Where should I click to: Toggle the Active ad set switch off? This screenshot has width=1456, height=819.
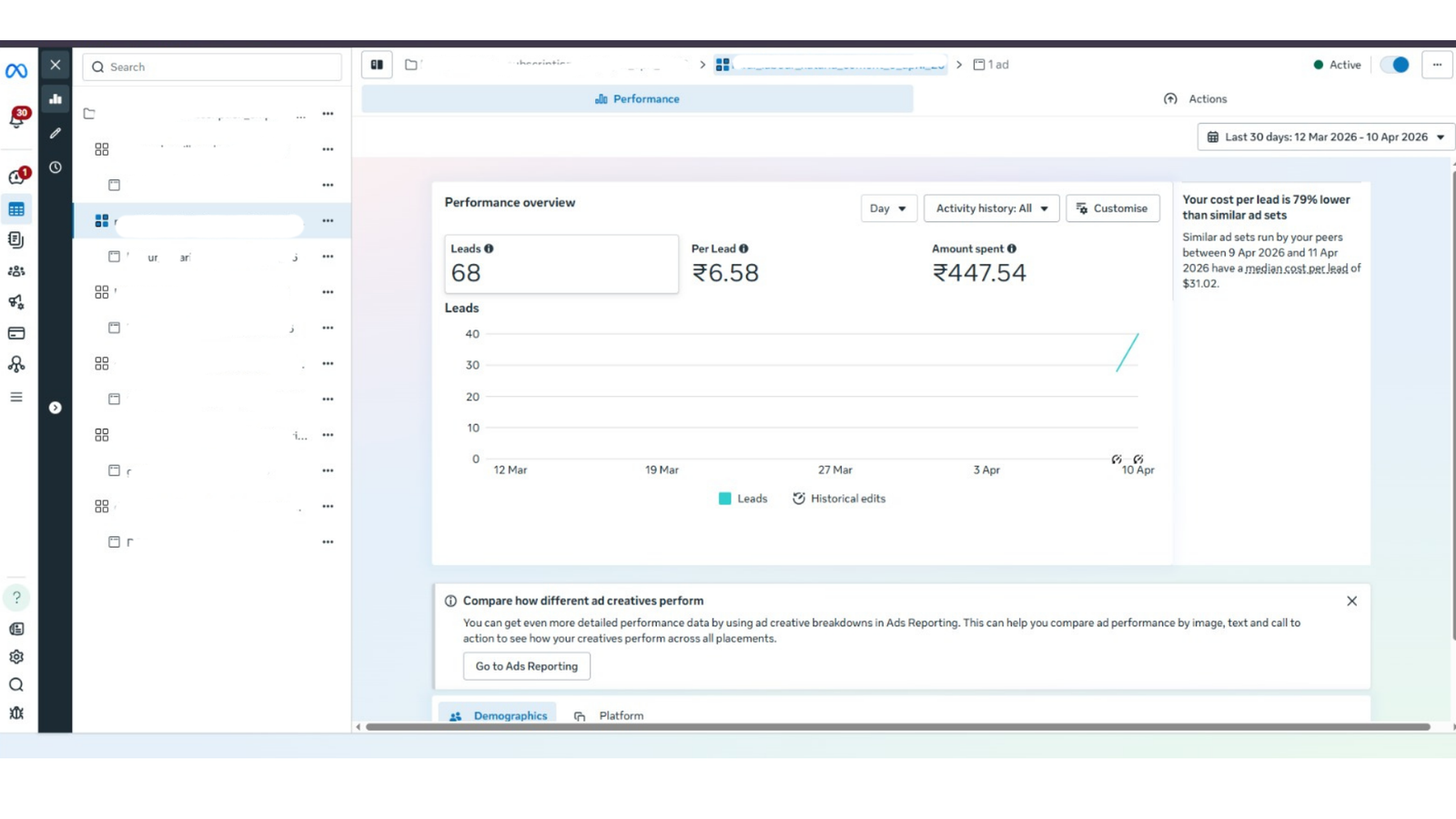(x=1394, y=65)
